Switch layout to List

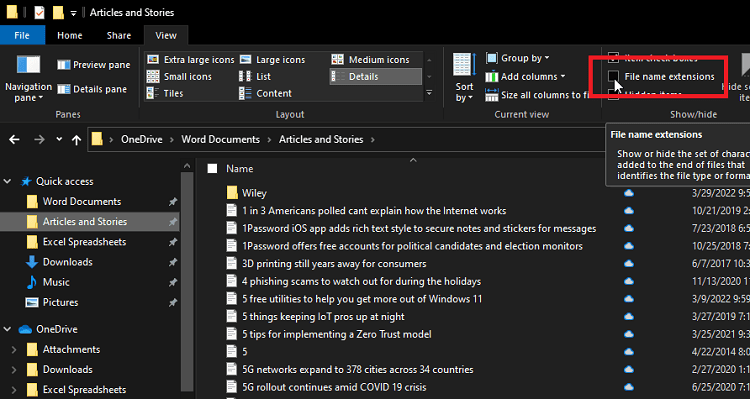click(255, 77)
